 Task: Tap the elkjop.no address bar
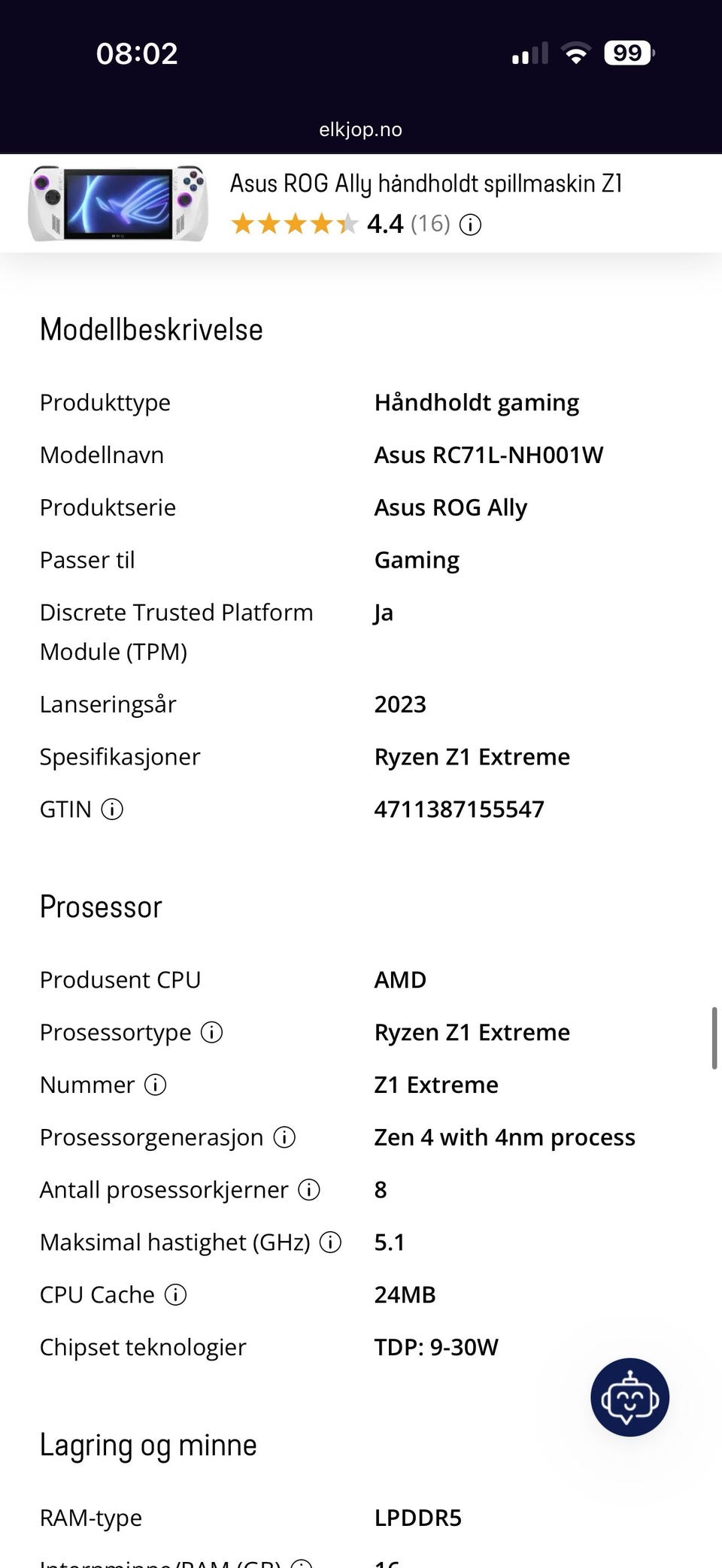[x=361, y=129]
